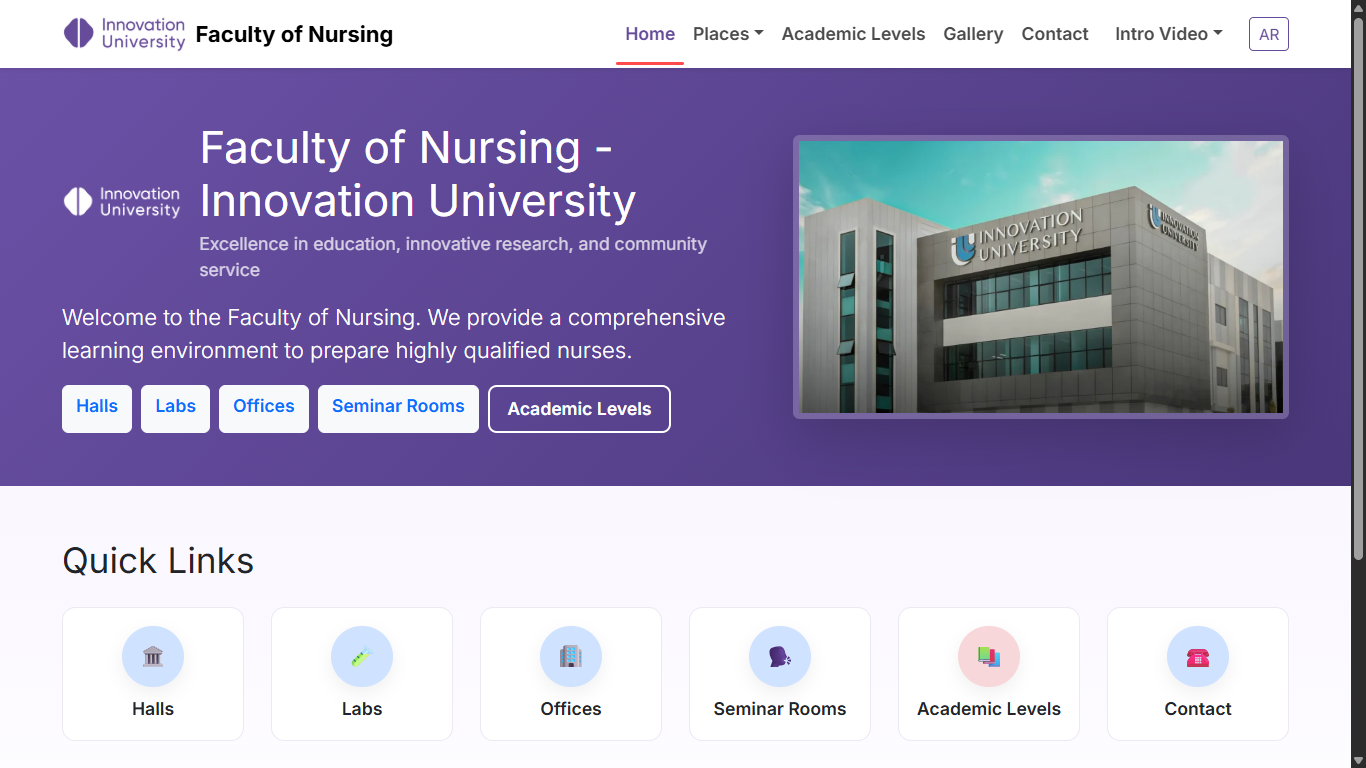Click the Contact telephone icon
Image resolution: width=1366 pixels, height=768 pixels.
pyautogui.click(x=1198, y=657)
